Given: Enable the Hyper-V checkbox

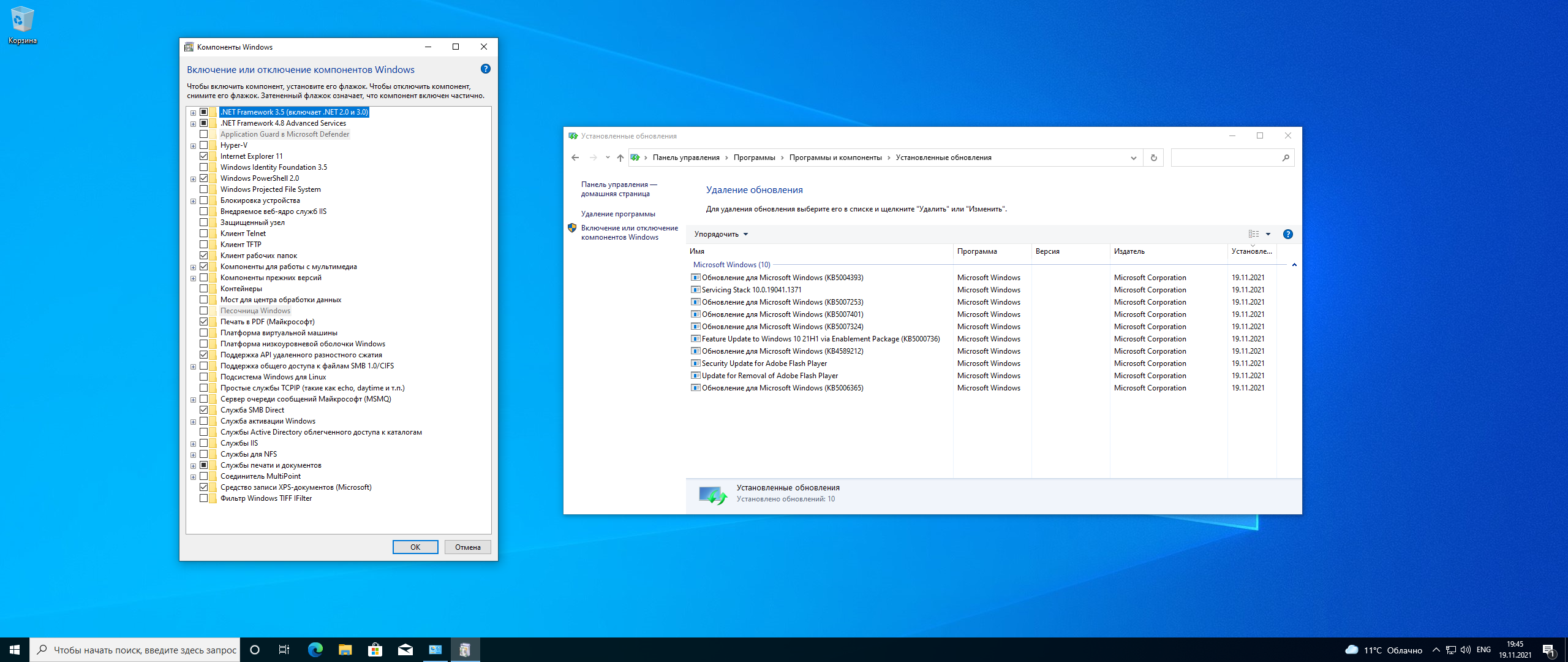Looking at the screenshot, I should click(203, 145).
